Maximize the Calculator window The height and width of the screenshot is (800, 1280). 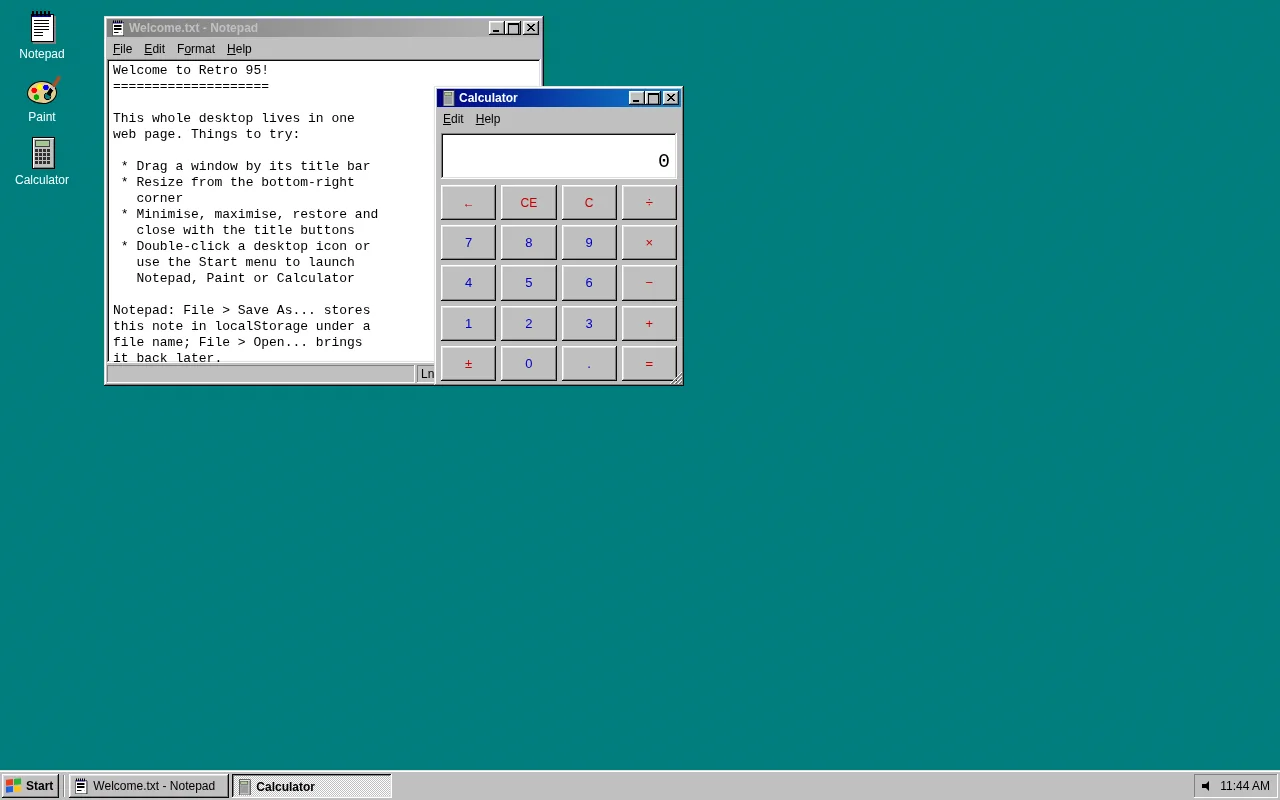click(x=653, y=98)
